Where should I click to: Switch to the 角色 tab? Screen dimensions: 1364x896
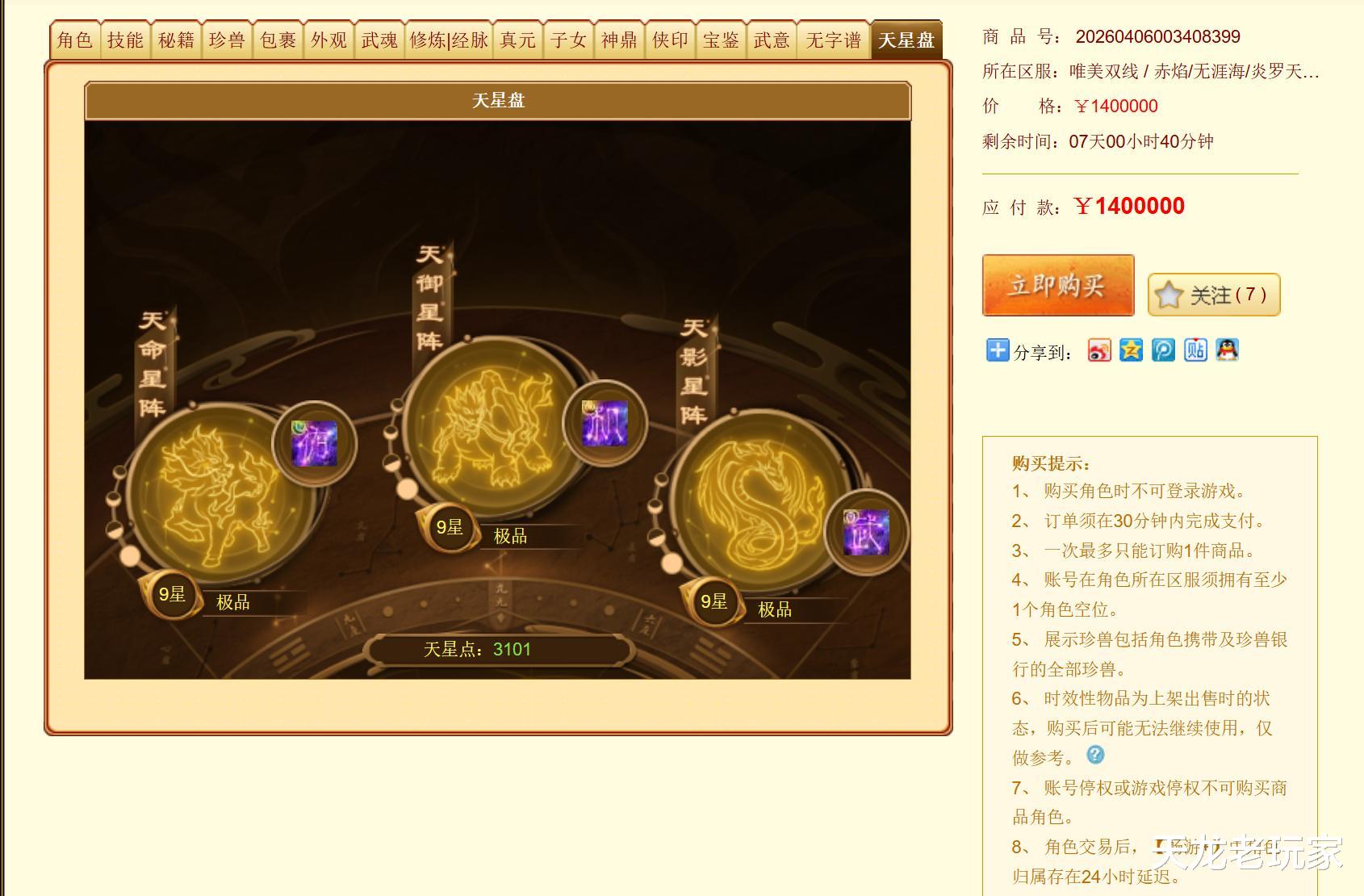pyautogui.click(x=75, y=40)
